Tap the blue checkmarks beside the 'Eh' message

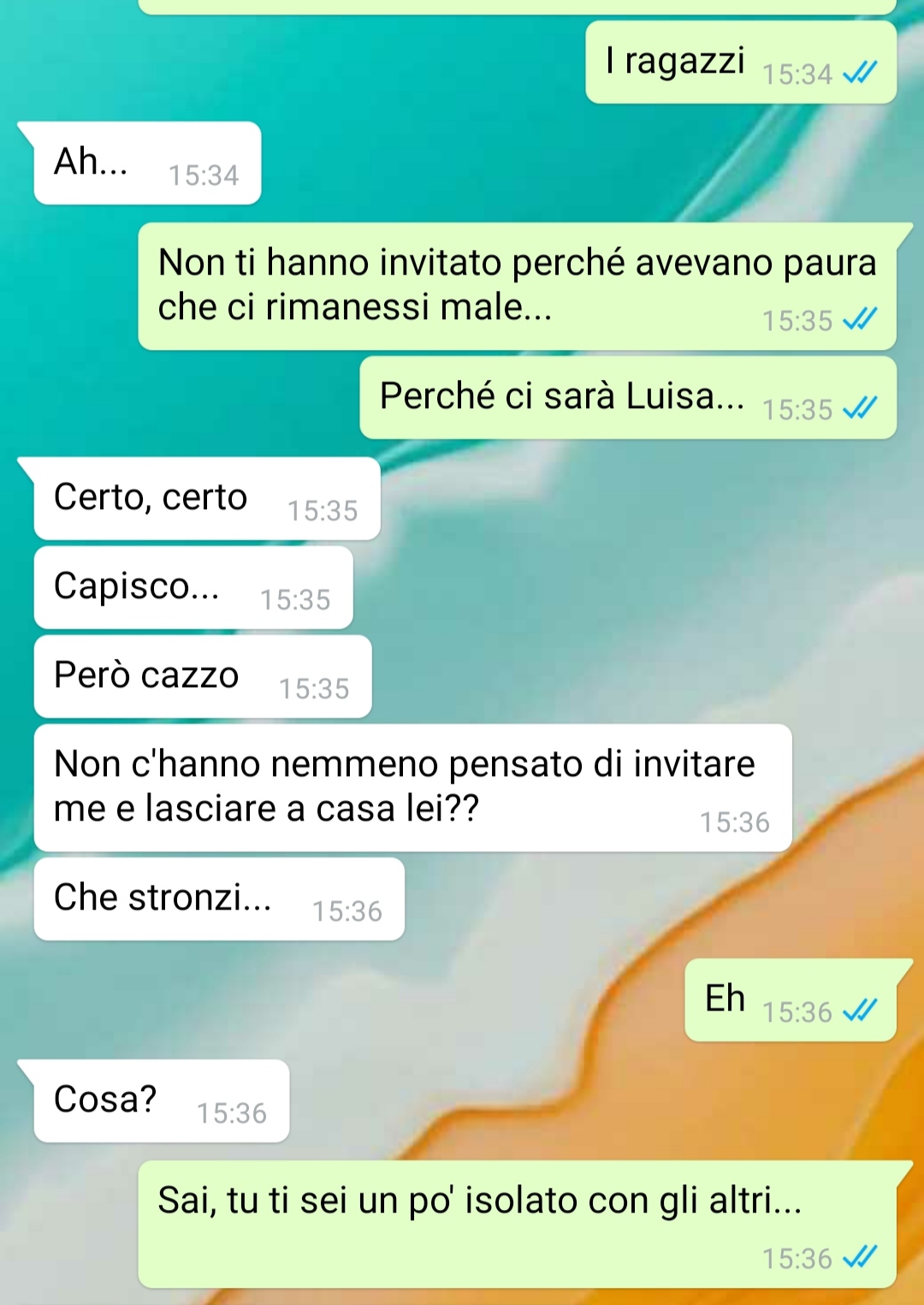point(860,1011)
